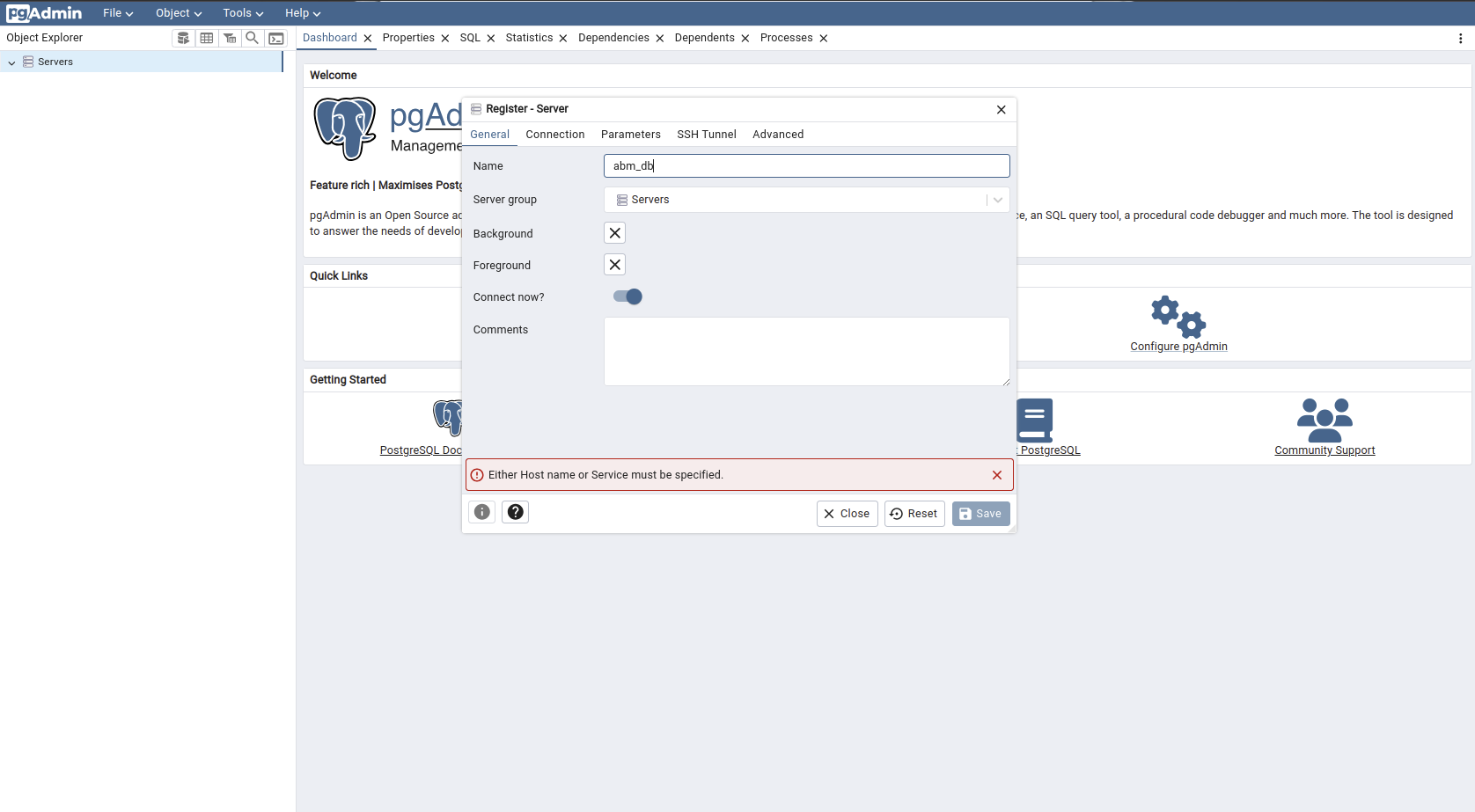Open the vertical dots options menu
The width and height of the screenshot is (1475, 812).
[1461, 39]
